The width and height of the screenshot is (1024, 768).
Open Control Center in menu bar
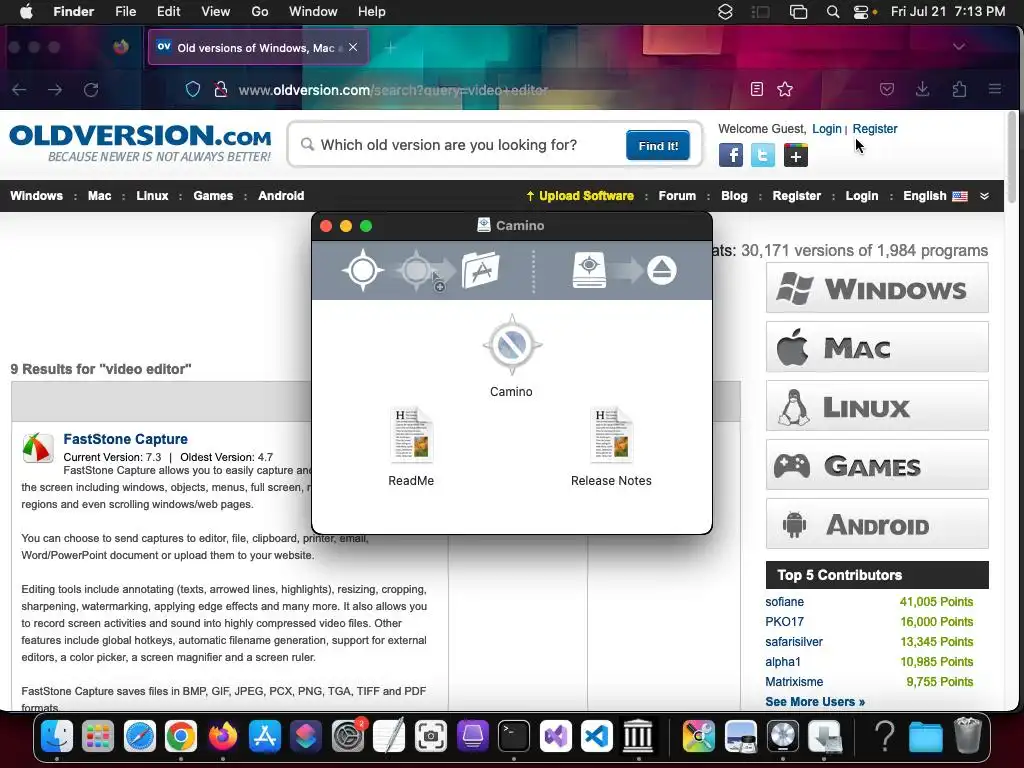pos(861,12)
